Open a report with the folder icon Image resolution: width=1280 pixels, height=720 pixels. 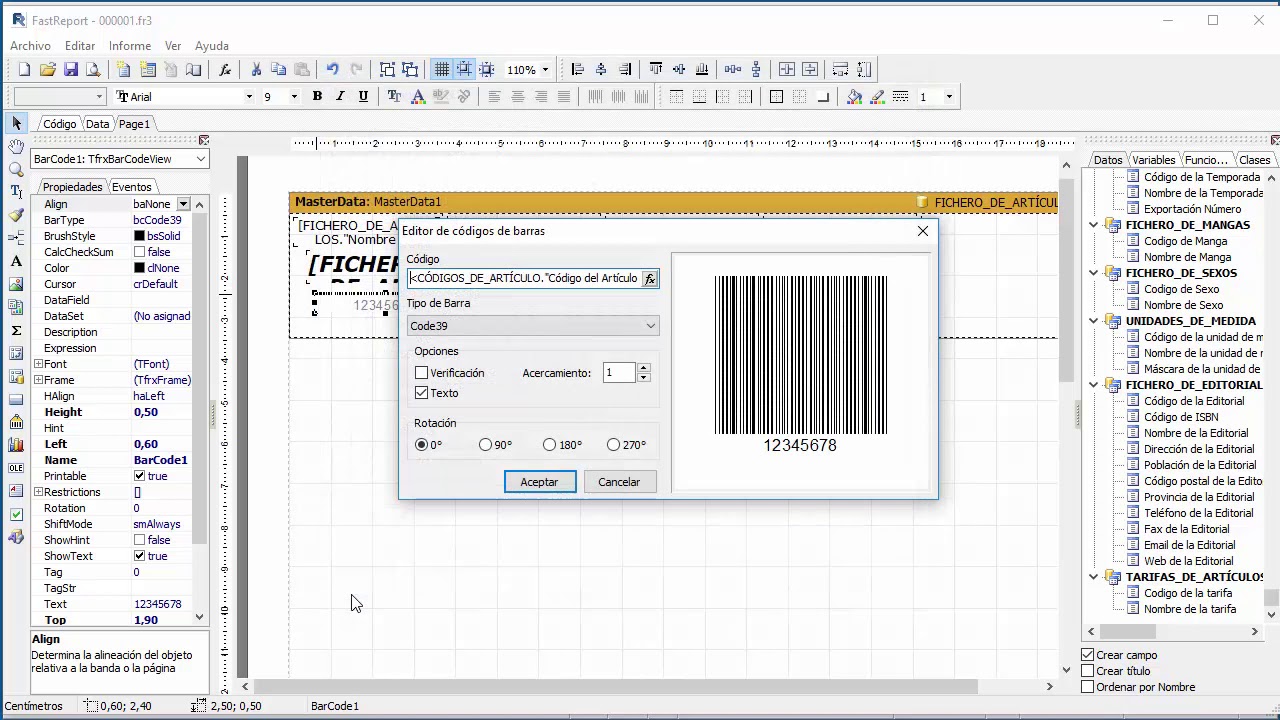point(47,69)
